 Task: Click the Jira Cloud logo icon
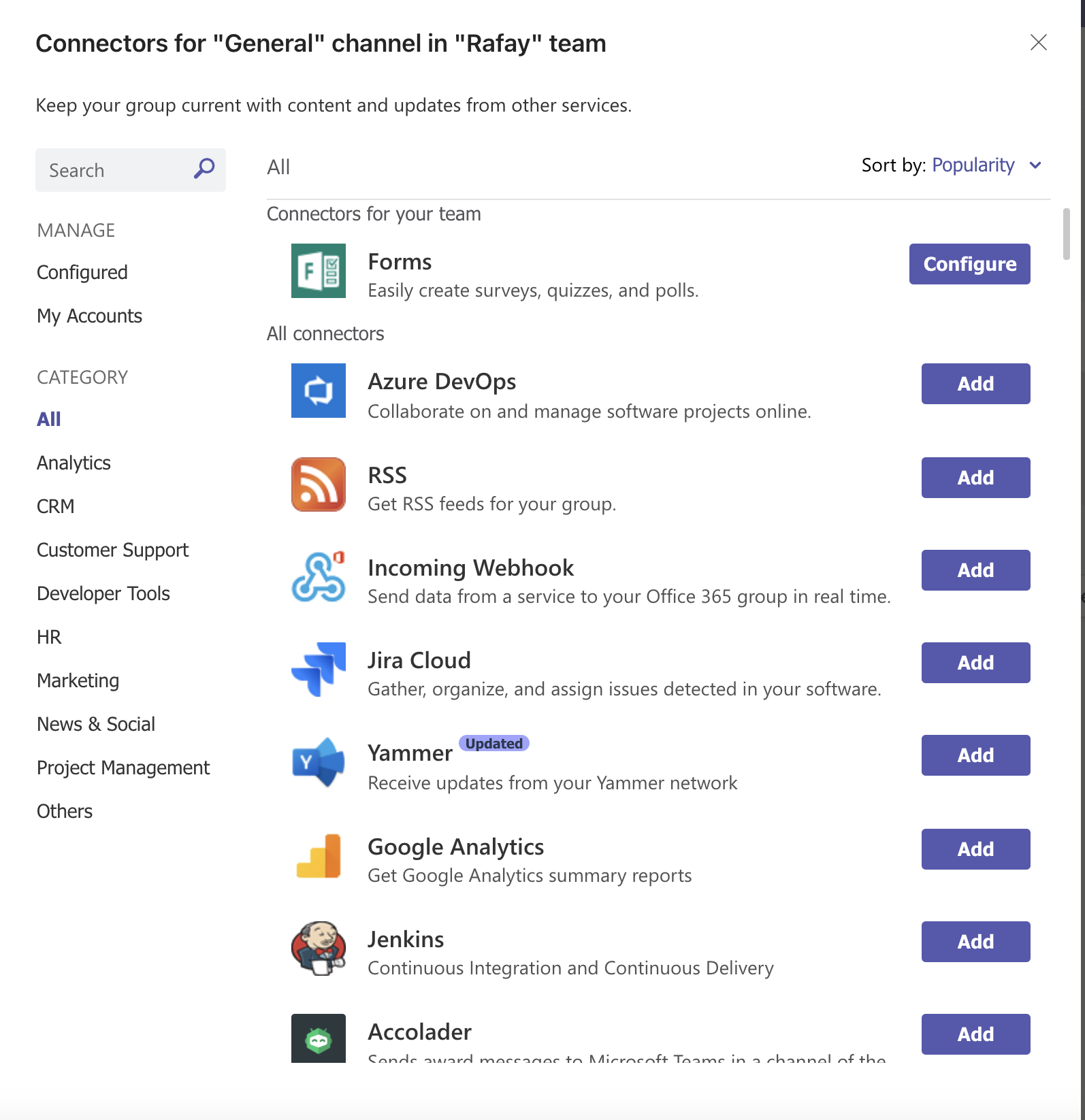click(x=318, y=670)
